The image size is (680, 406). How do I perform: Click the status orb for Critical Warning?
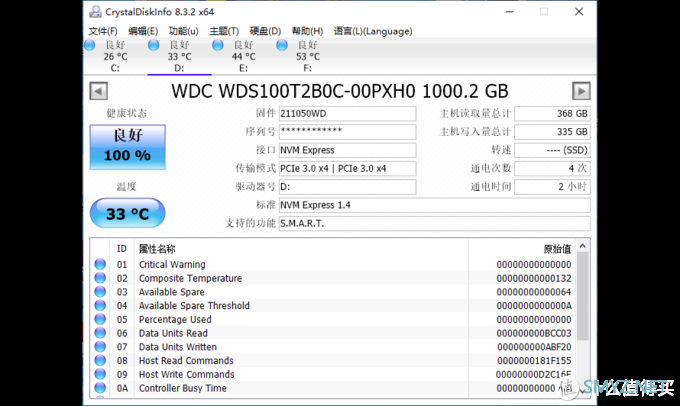(x=100, y=264)
